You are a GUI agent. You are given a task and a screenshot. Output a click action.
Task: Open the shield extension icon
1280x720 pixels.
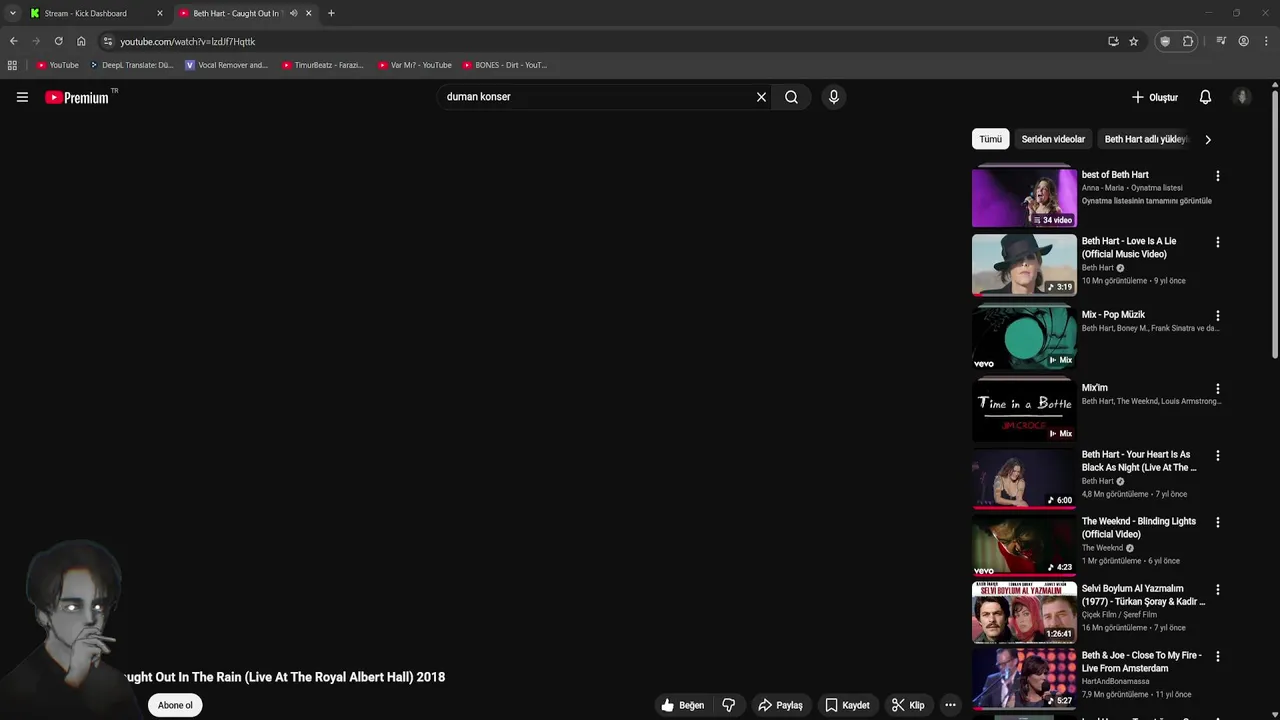click(x=1165, y=41)
